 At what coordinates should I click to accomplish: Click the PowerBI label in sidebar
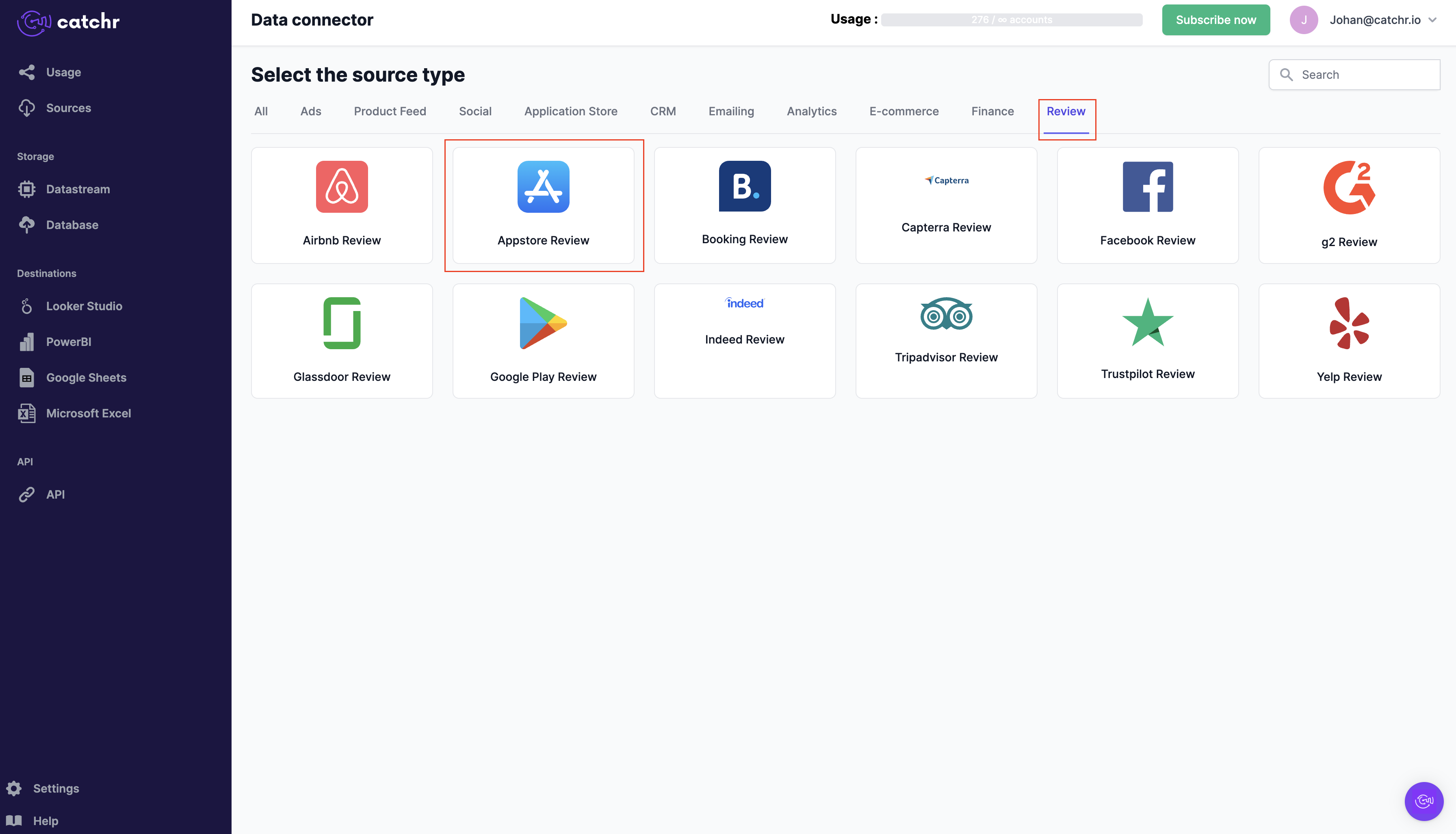(69, 341)
